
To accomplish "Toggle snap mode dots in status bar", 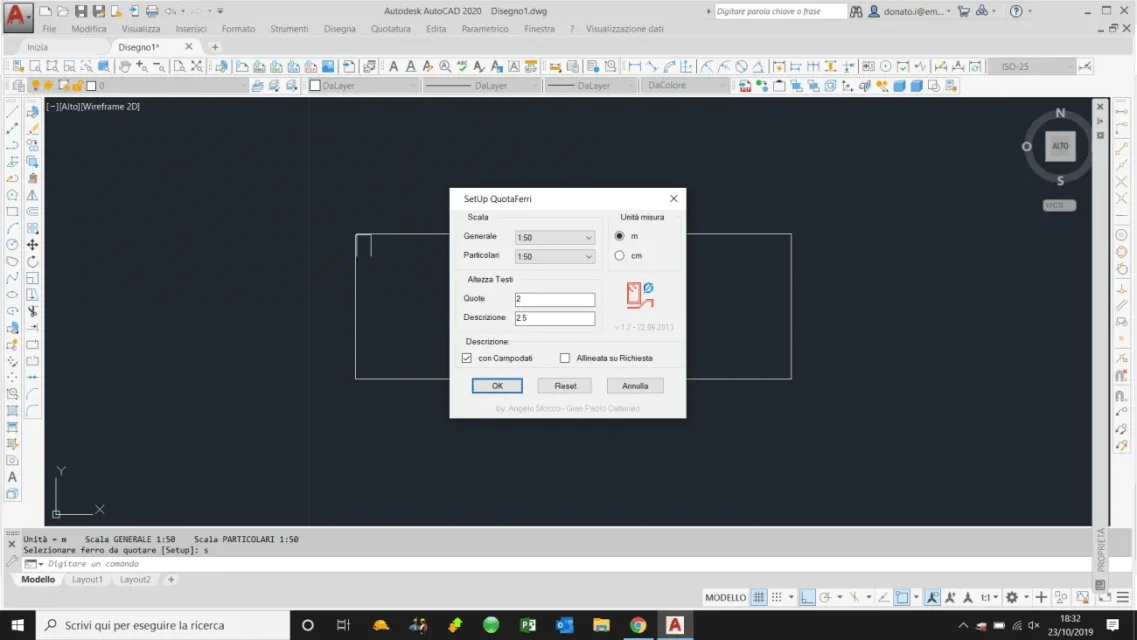I will coord(777,597).
